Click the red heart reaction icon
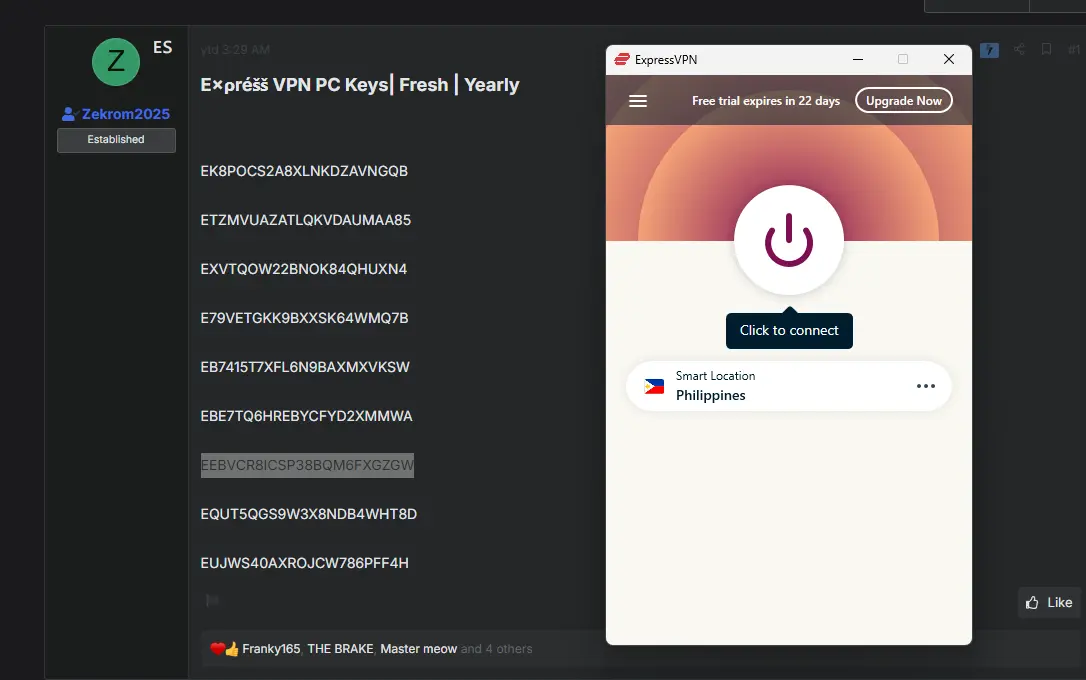 pos(217,649)
